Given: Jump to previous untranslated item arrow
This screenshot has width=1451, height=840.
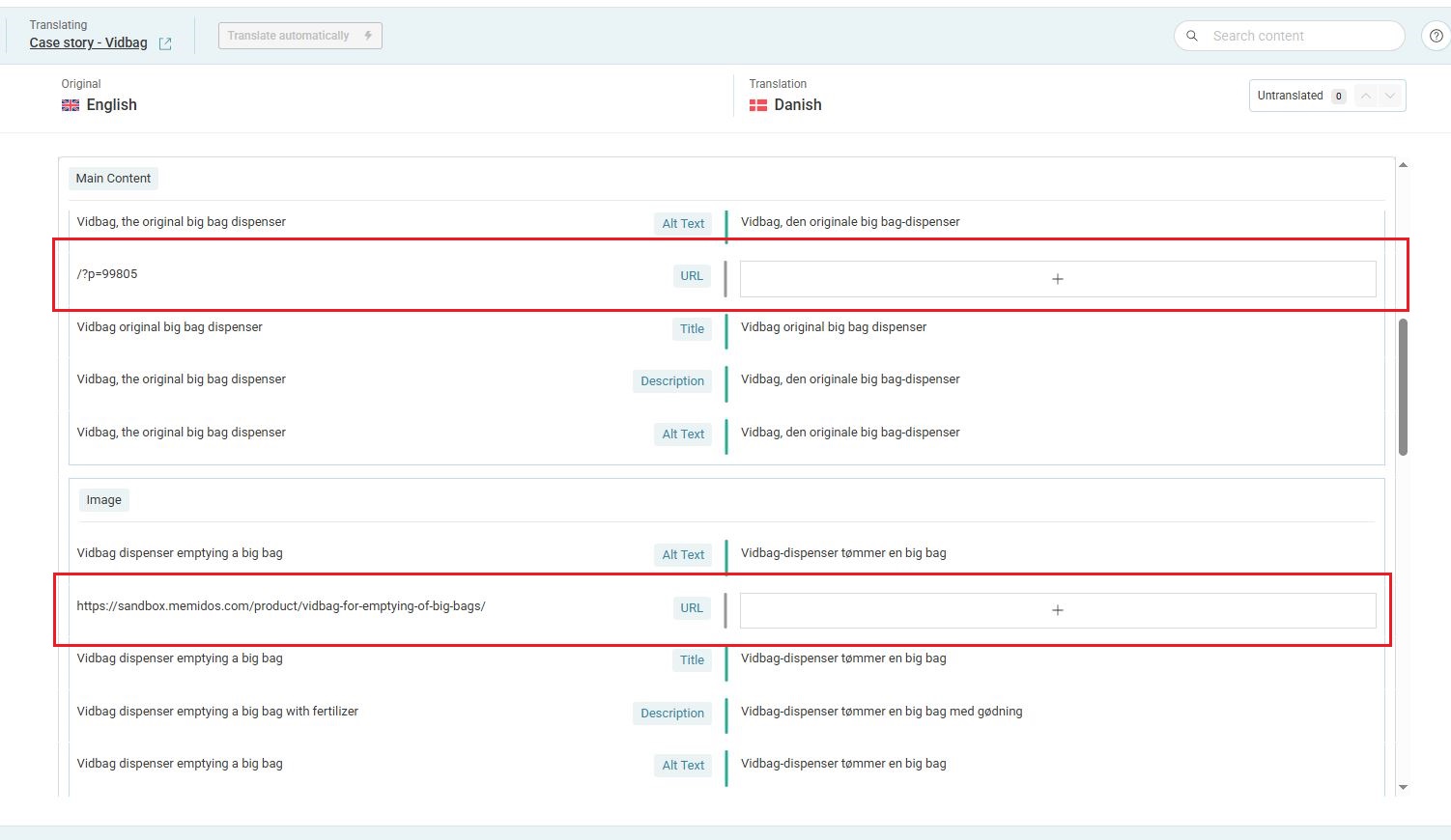Looking at the screenshot, I should click(1365, 96).
